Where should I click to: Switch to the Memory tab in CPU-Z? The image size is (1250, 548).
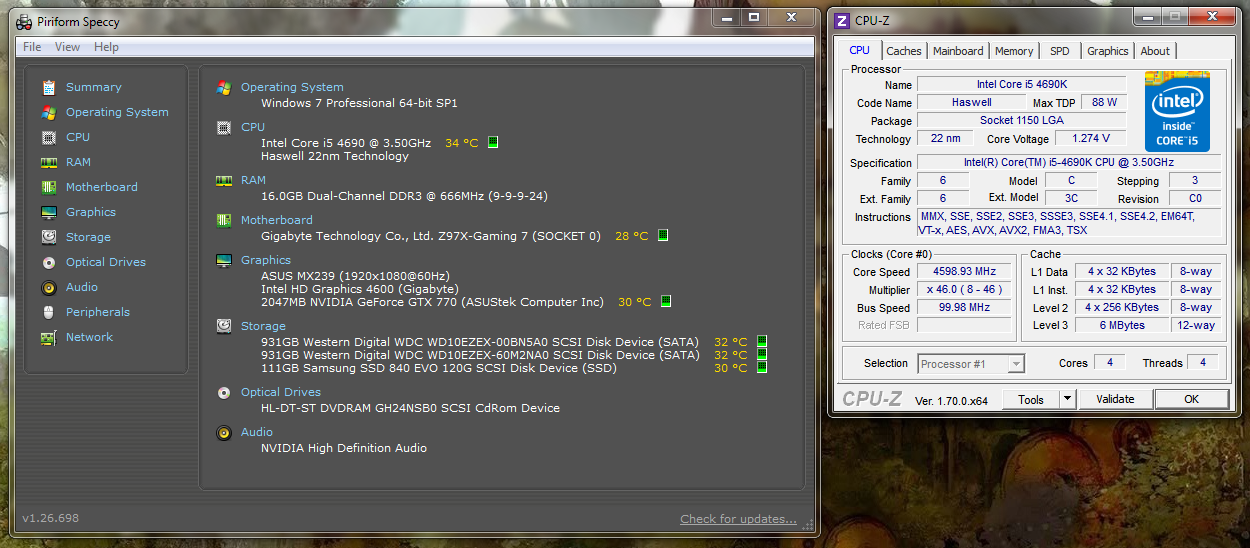coord(1014,51)
